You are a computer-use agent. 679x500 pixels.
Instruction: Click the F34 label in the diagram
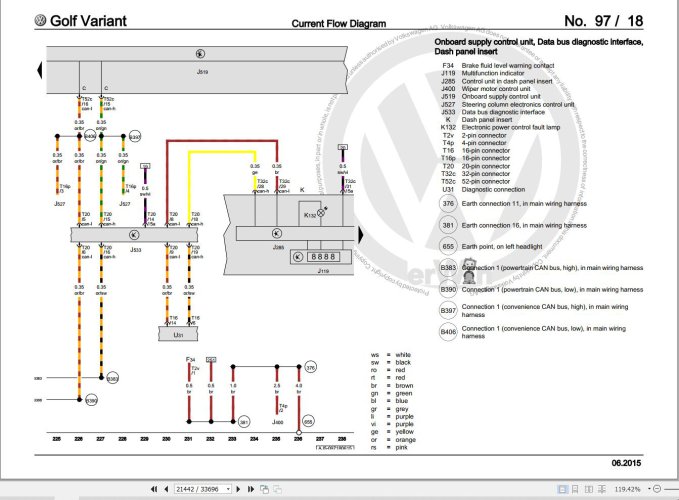pos(190,359)
